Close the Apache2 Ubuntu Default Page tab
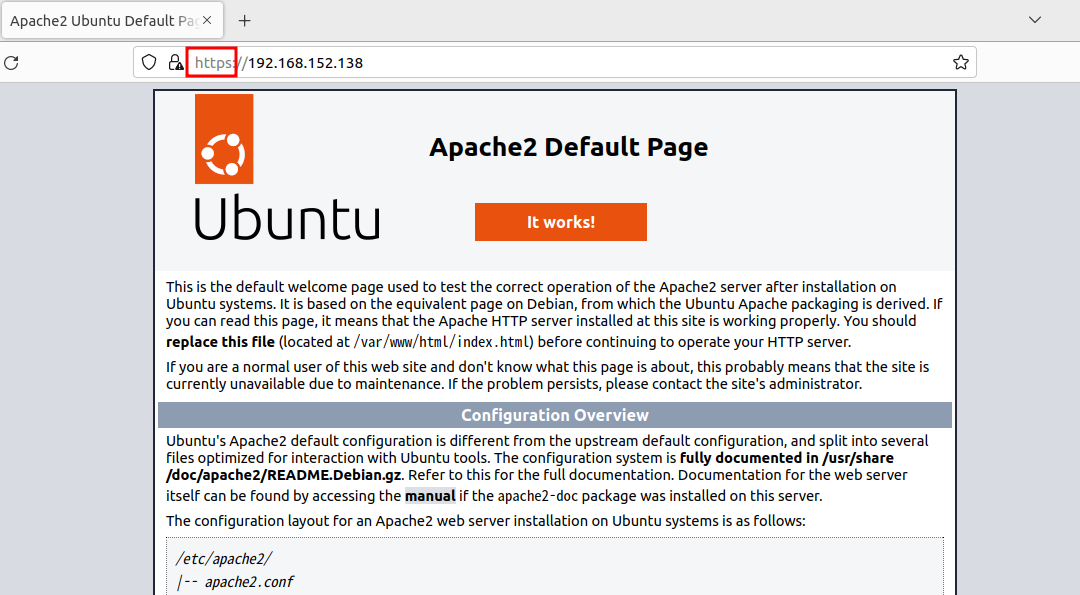 tap(207, 21)
